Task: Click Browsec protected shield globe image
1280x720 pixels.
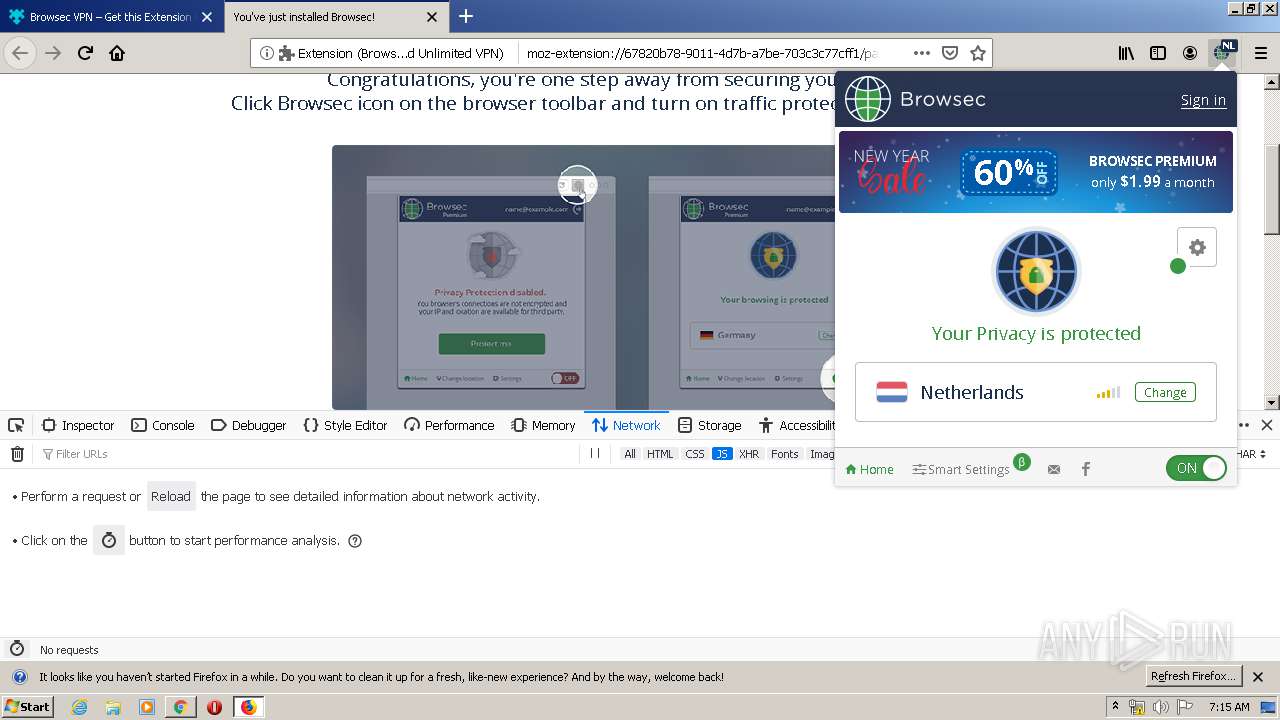Action: 1035,271
